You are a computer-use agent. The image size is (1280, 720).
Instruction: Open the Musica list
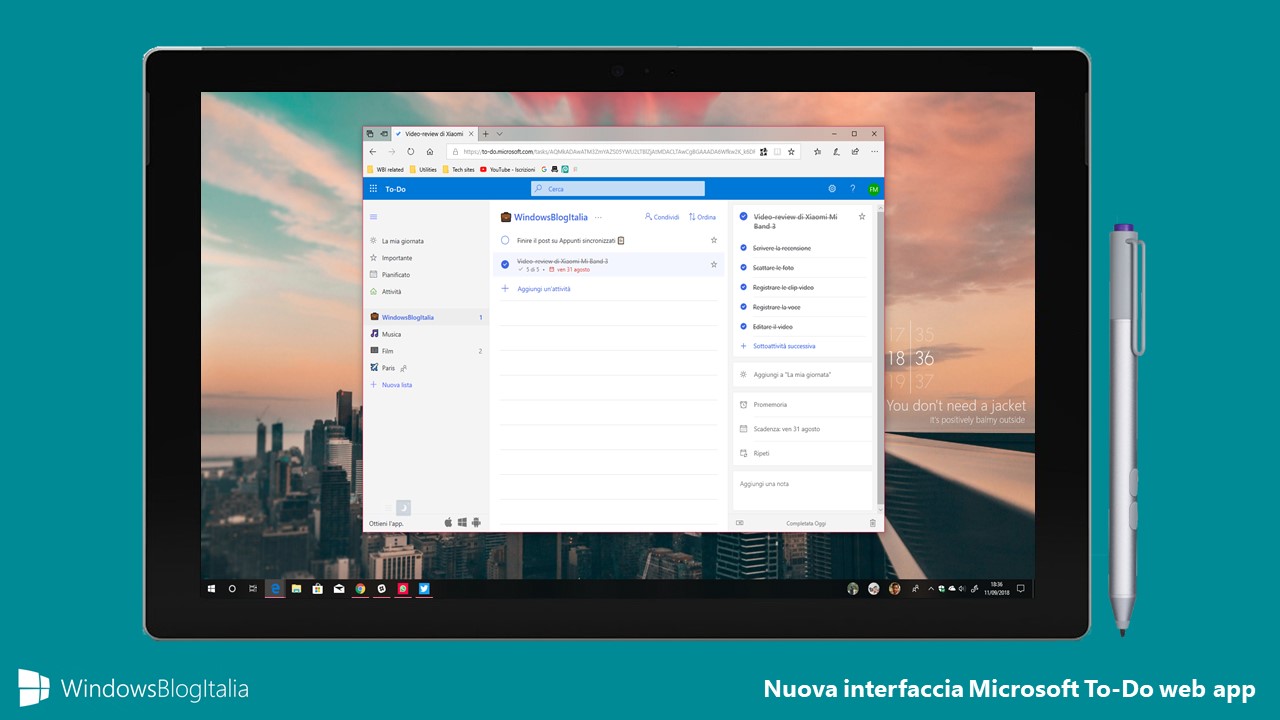coord(426,334)
